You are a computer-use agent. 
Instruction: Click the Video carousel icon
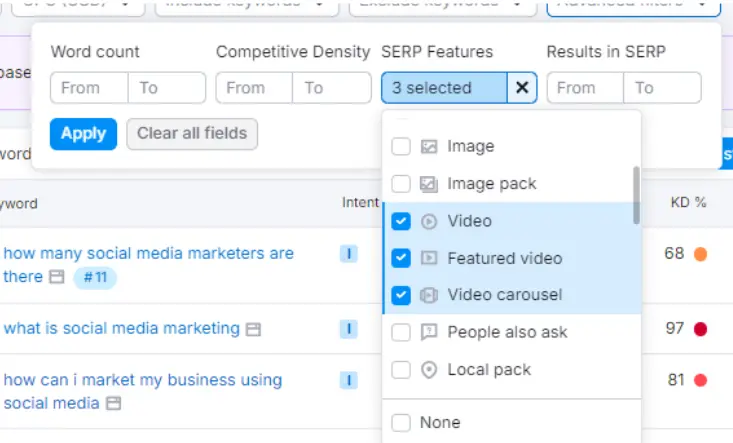click(429, 295)
